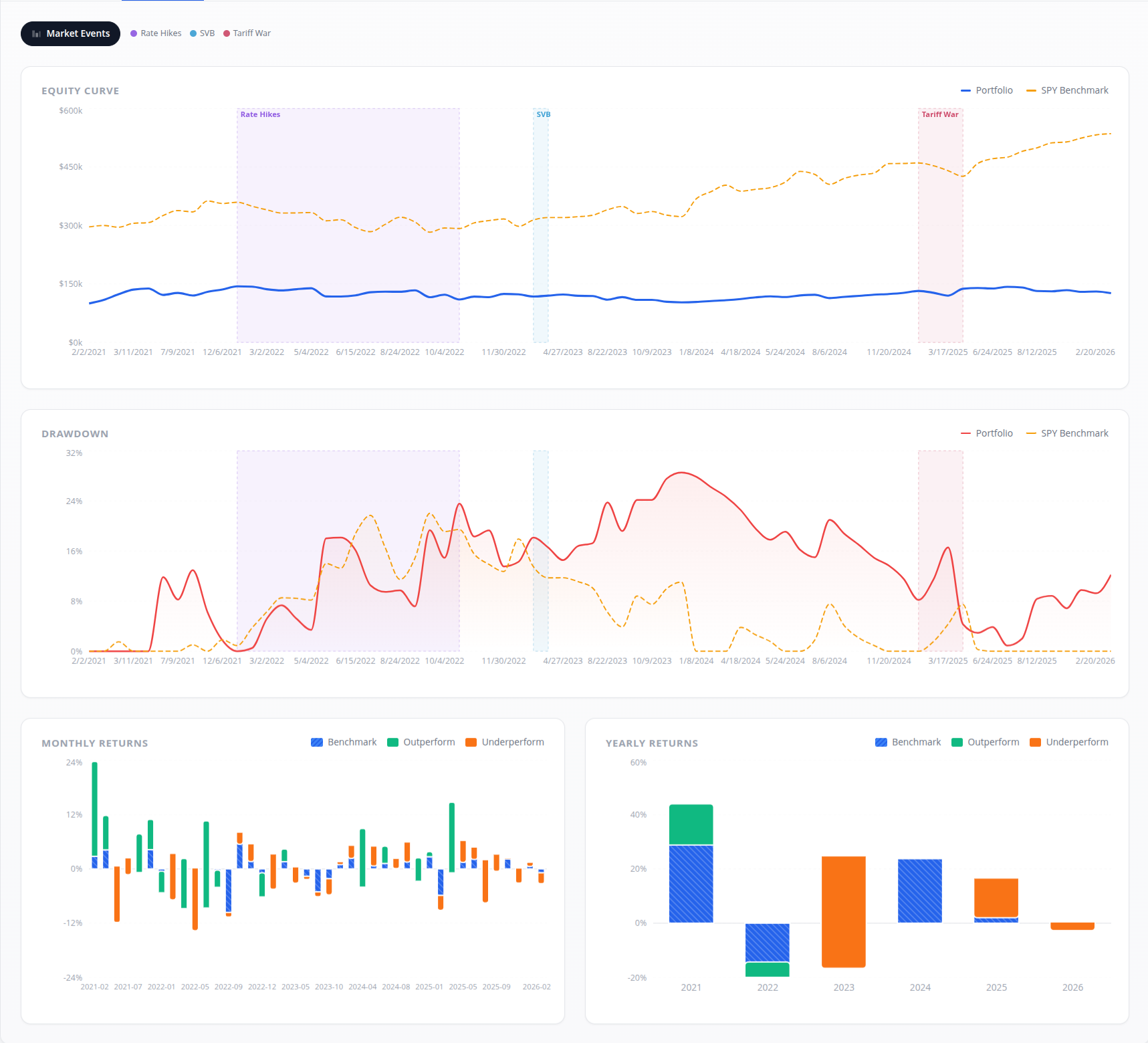Click the 2021 green outperform yearly bar
This screenshot has width=1148, height=1043.
(x=691, y=824)
